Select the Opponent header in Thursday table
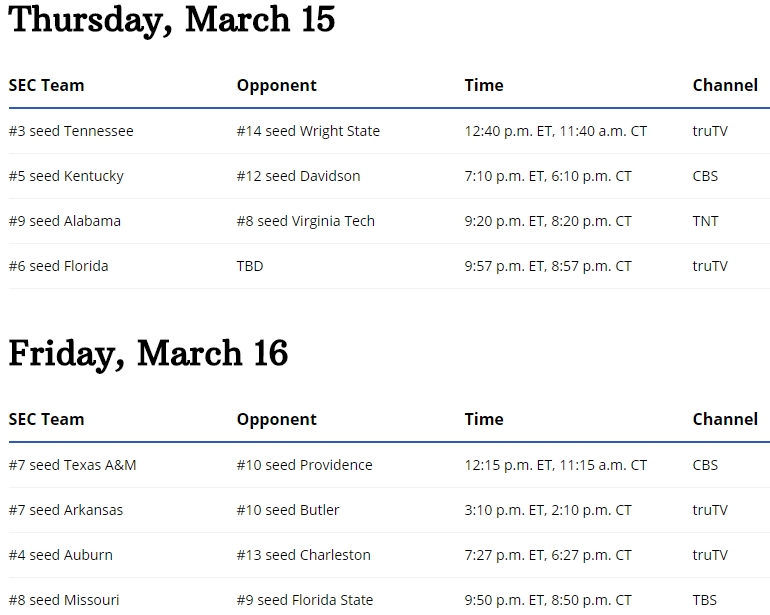 coord(276,85)
